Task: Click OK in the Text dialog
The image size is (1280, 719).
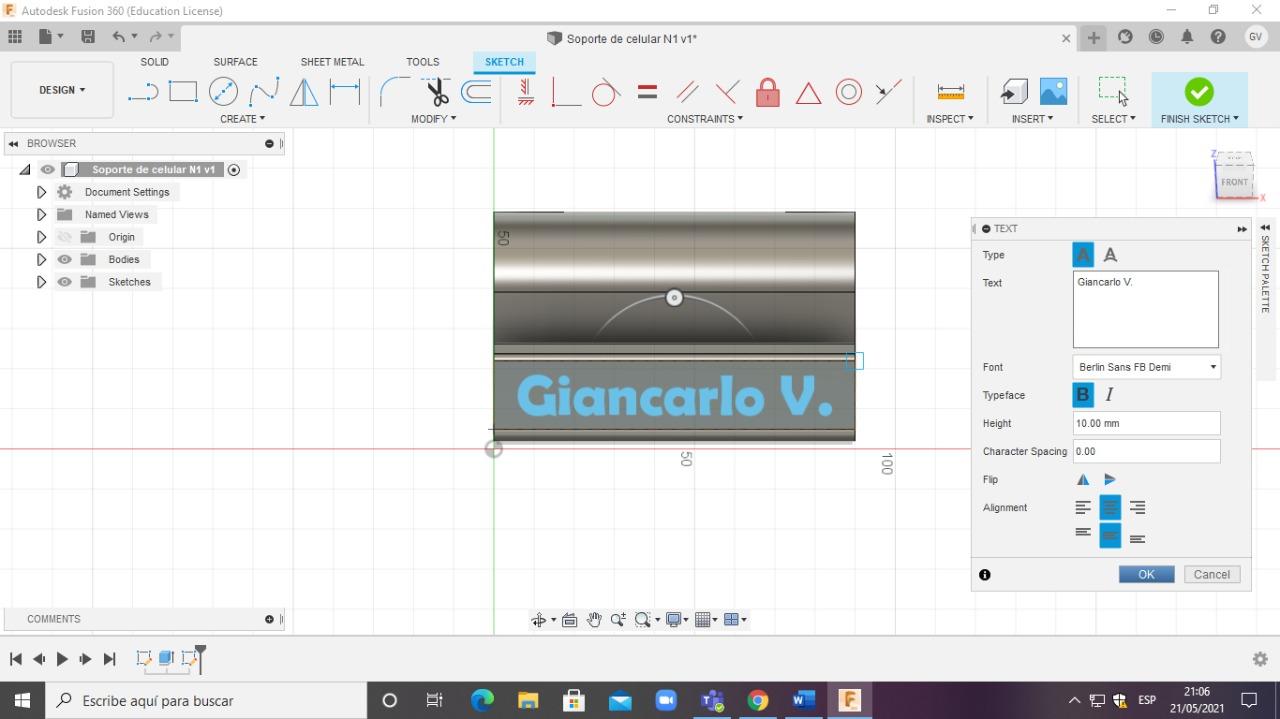Action: pos(1146,574)
